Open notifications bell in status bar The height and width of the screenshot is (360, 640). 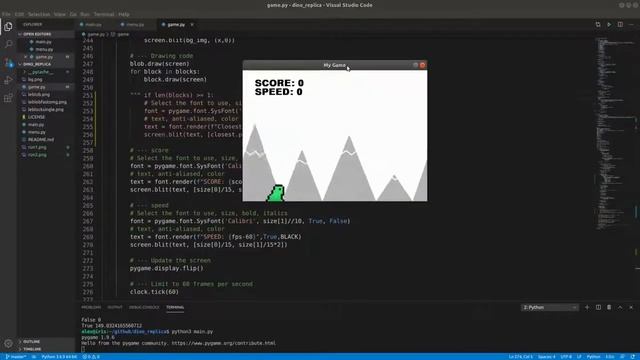(633, 357)
